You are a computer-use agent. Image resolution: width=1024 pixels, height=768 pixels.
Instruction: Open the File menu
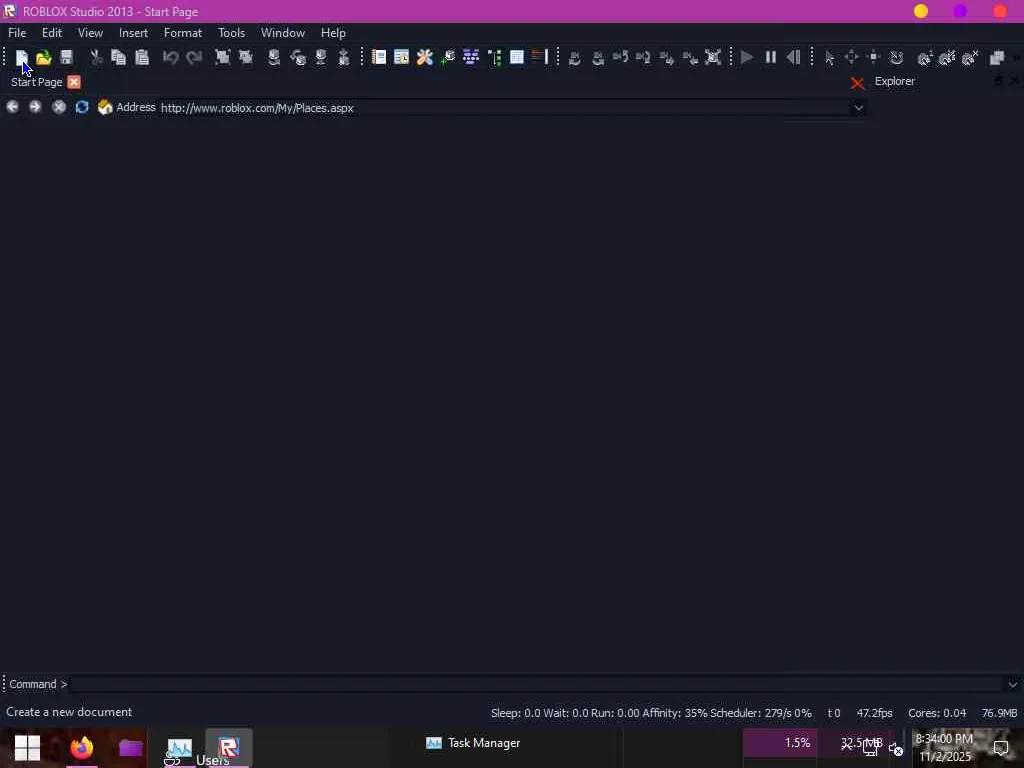click(x=17, y=33)
